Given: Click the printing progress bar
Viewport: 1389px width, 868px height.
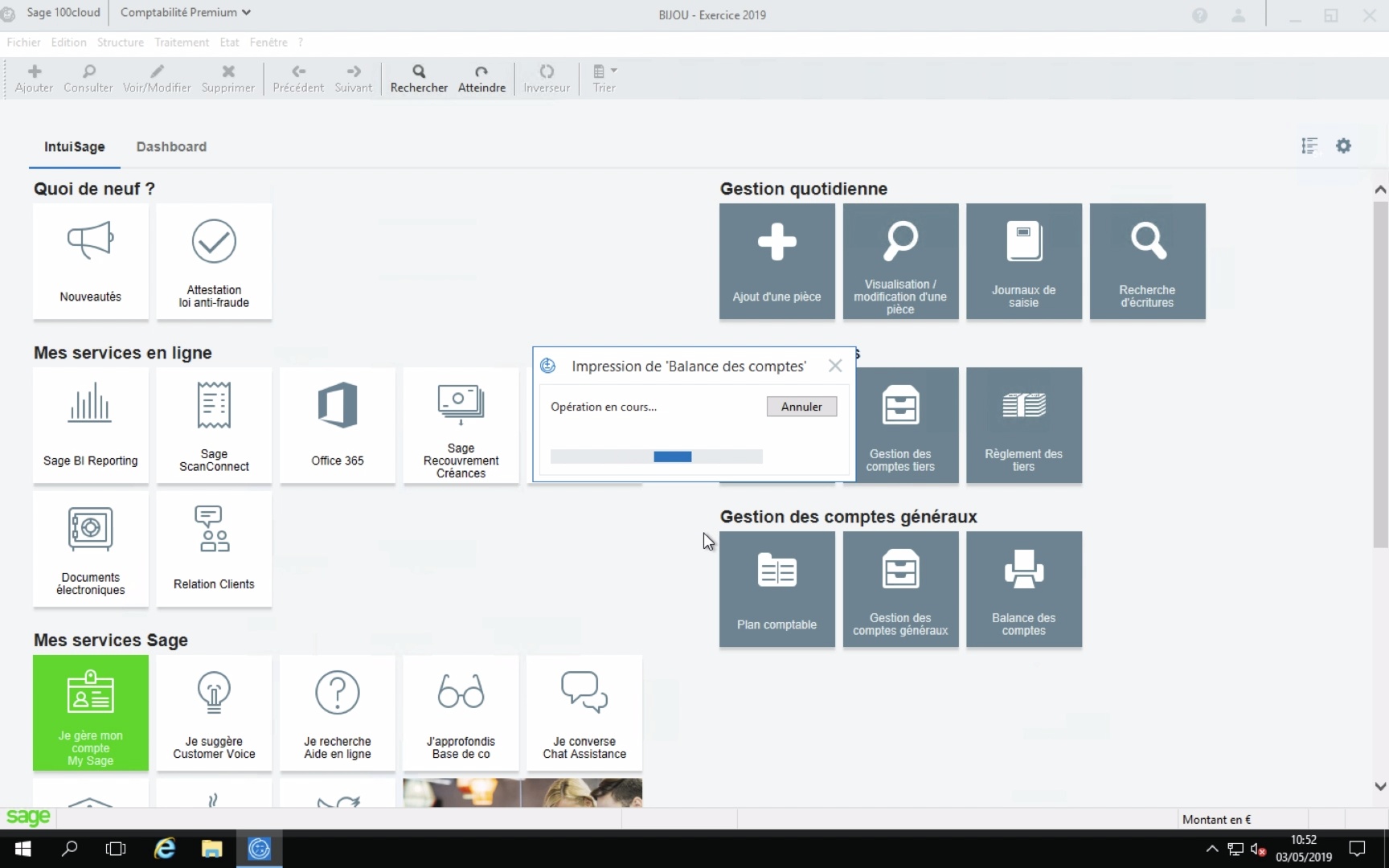Looking at the screenshot, I should (x=657, y=457).
